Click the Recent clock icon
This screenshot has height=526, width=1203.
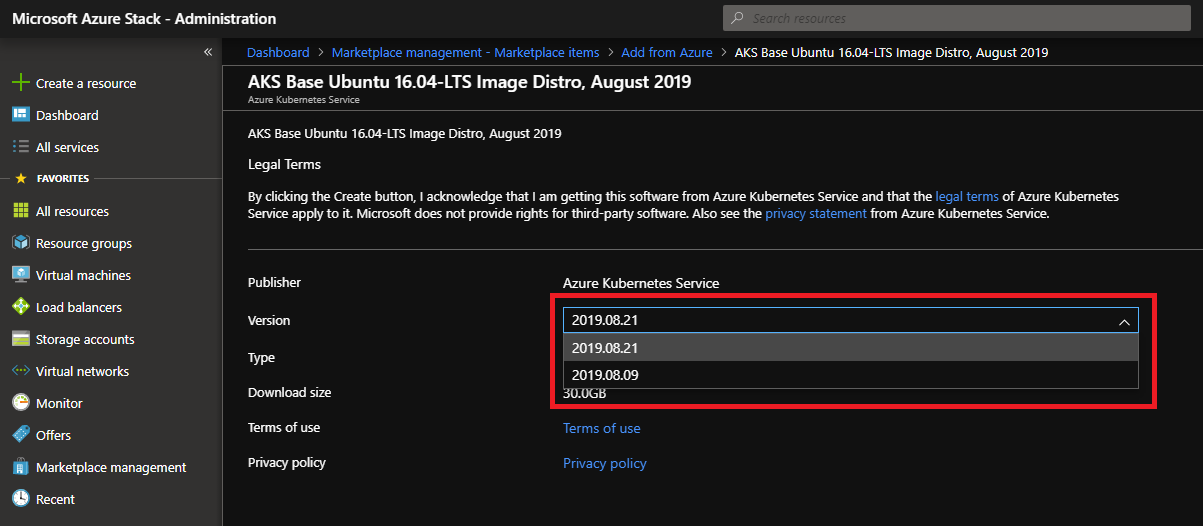pyautogui.click(x=20, y=499)
